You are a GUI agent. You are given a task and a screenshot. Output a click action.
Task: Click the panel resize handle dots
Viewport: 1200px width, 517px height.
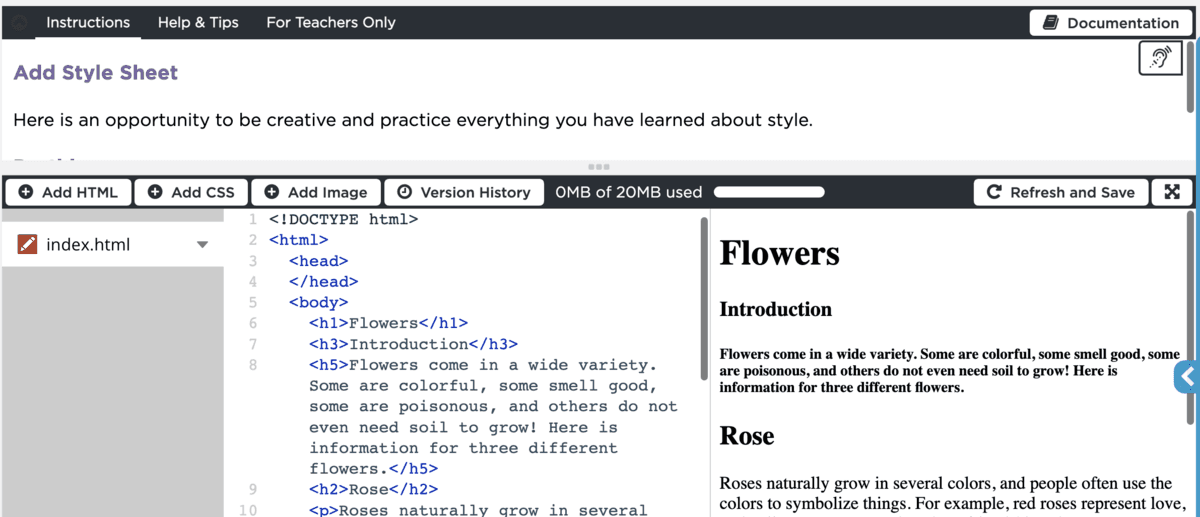599,167
